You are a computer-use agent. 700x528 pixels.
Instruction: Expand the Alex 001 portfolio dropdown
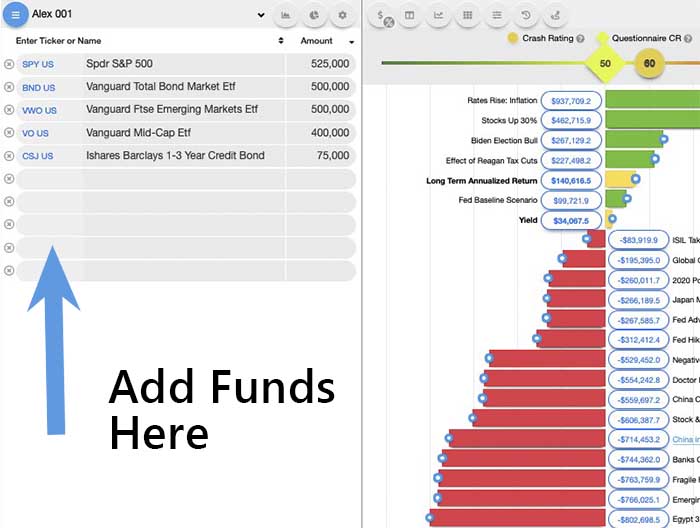261,16
